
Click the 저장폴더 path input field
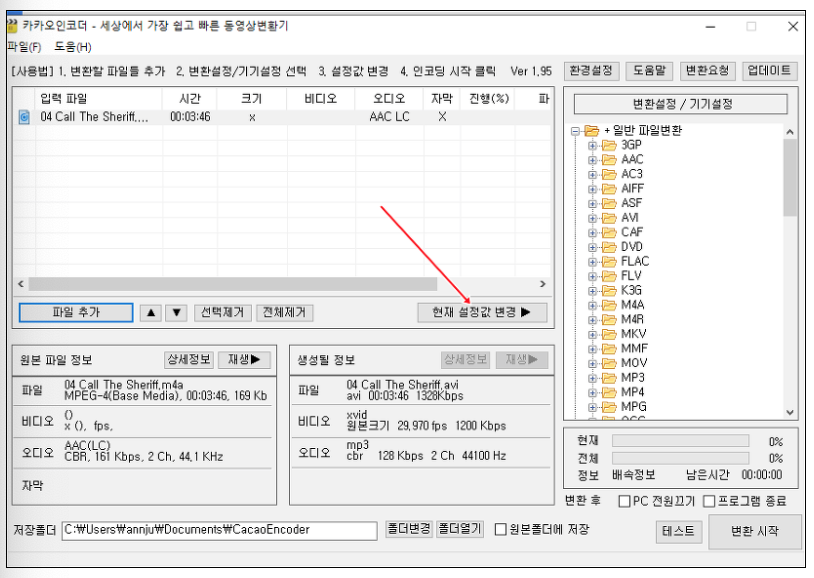220,530
